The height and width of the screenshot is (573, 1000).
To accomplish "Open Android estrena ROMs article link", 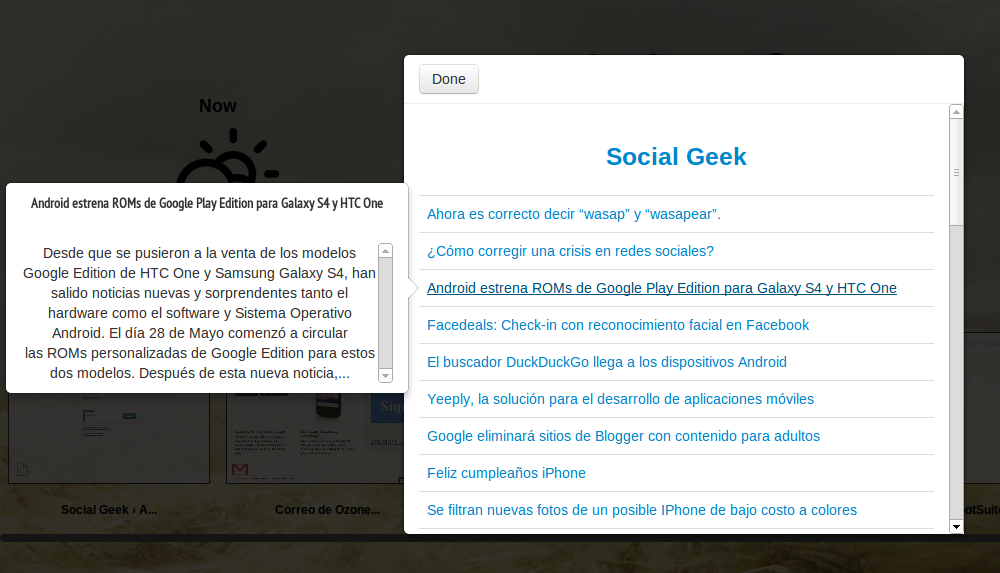I will 661,288.
